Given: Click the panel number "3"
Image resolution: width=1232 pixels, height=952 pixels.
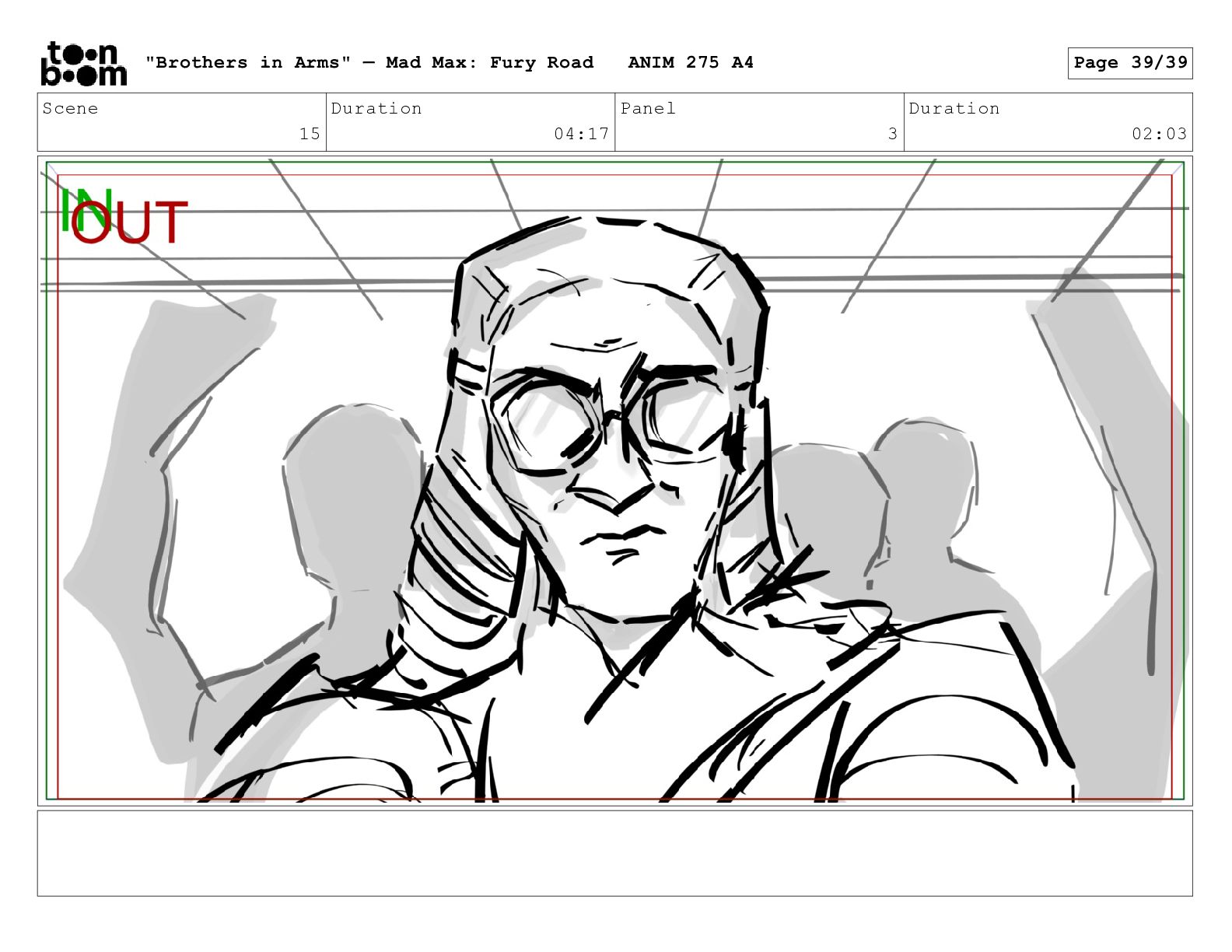Looking at the screenshot, I should pyautogui.click(x=893, y=134).
